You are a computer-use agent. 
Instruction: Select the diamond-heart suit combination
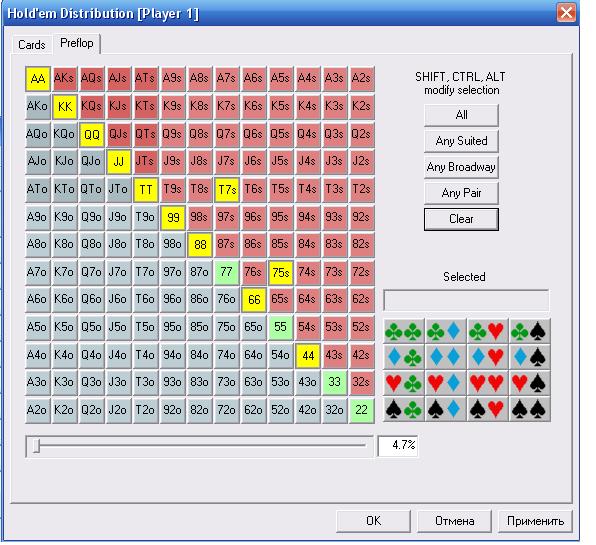point(488,357)
